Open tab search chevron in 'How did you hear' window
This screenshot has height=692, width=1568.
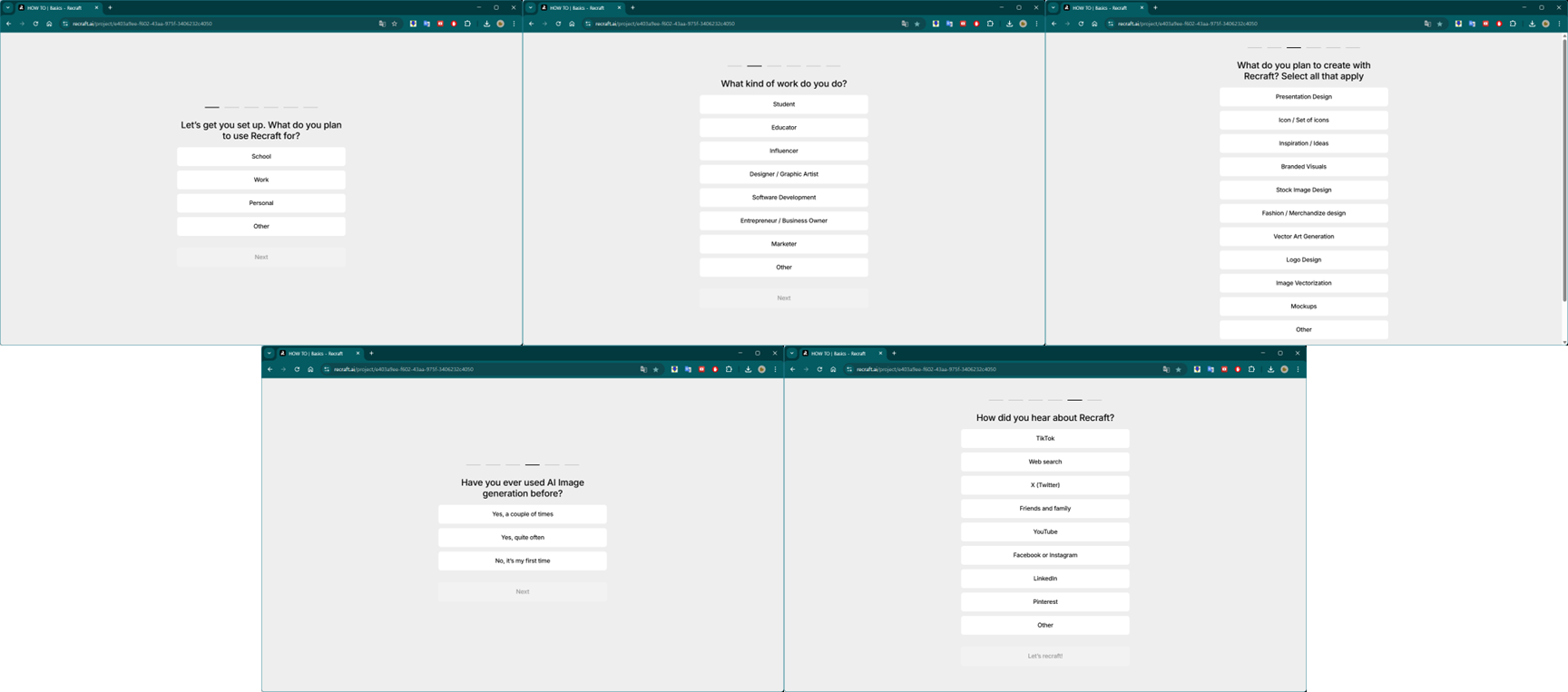792,353
